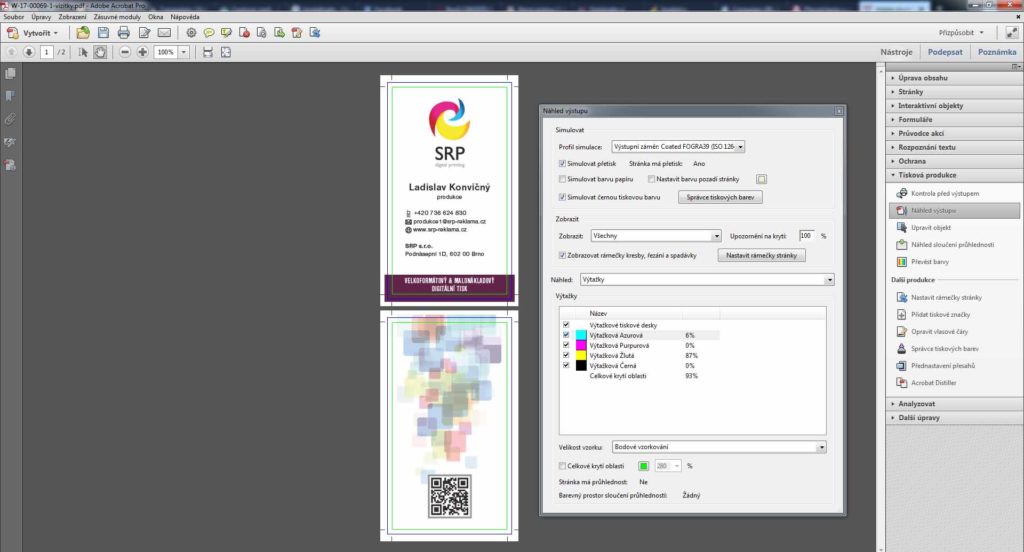Choose the selection arrow tool
Screen dimensions: 1024x552
82,52
